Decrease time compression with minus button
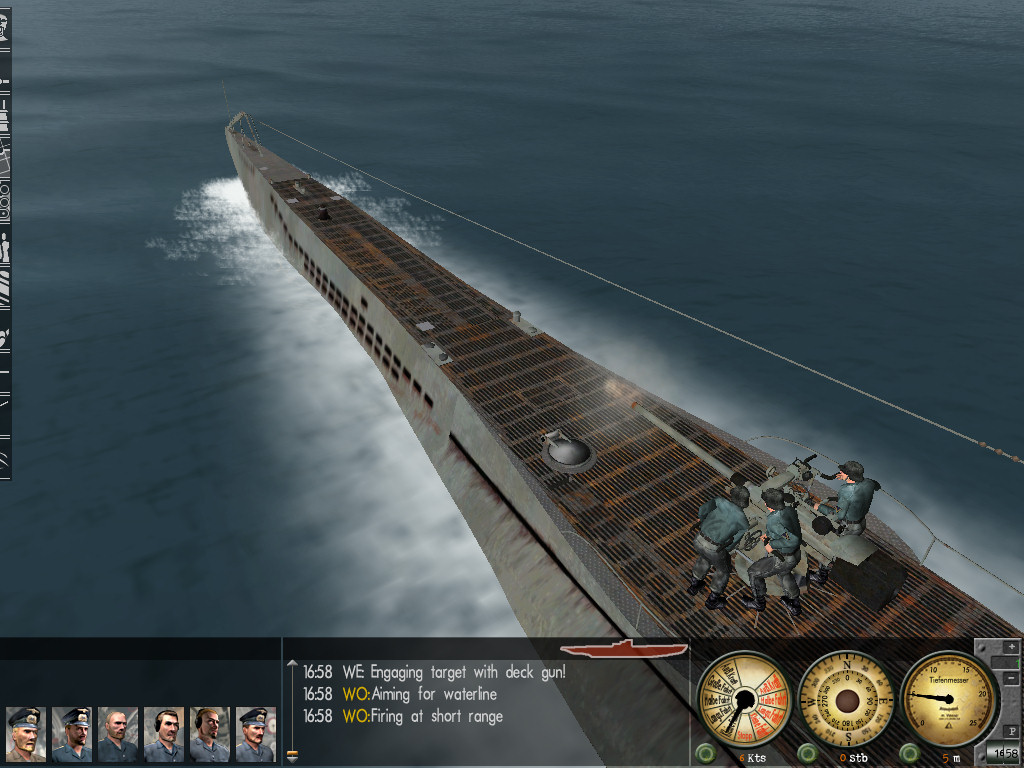Viewport: 1024px width, 768px height. (x=1012, y=679)
